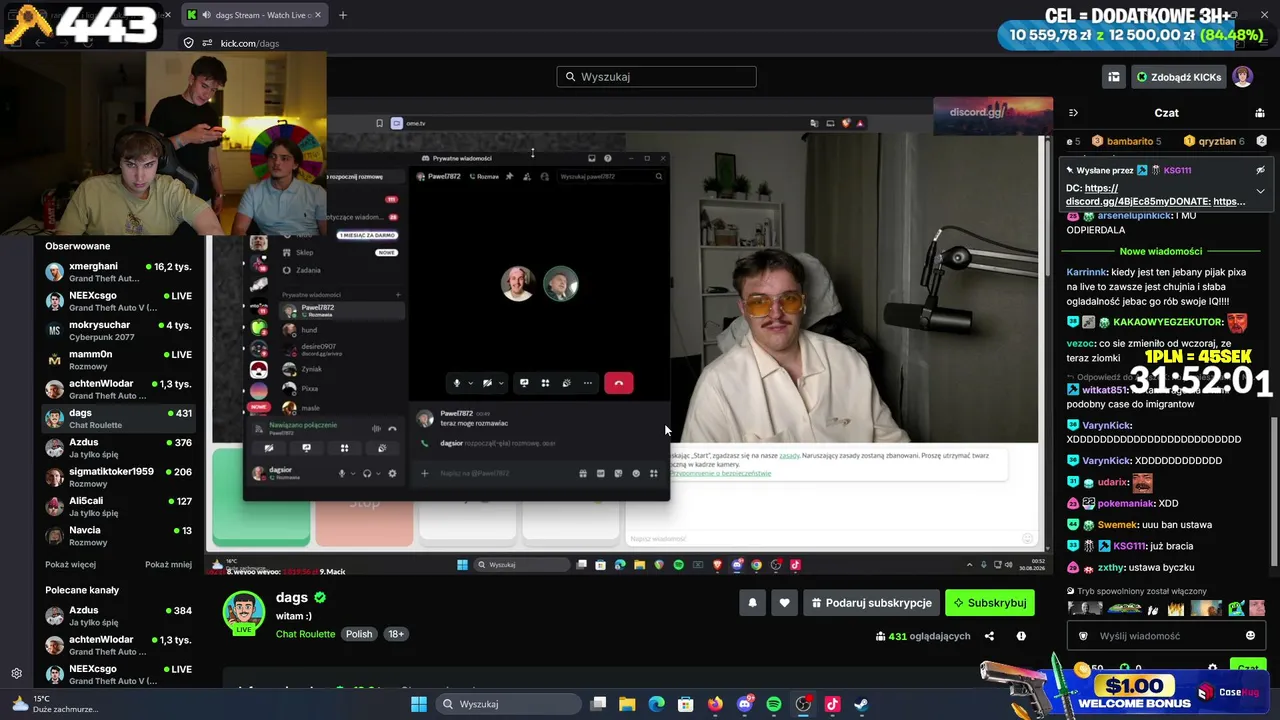Open chat leaderboard gift icon
1280x720 pixels.
[x=1260, y=113]
